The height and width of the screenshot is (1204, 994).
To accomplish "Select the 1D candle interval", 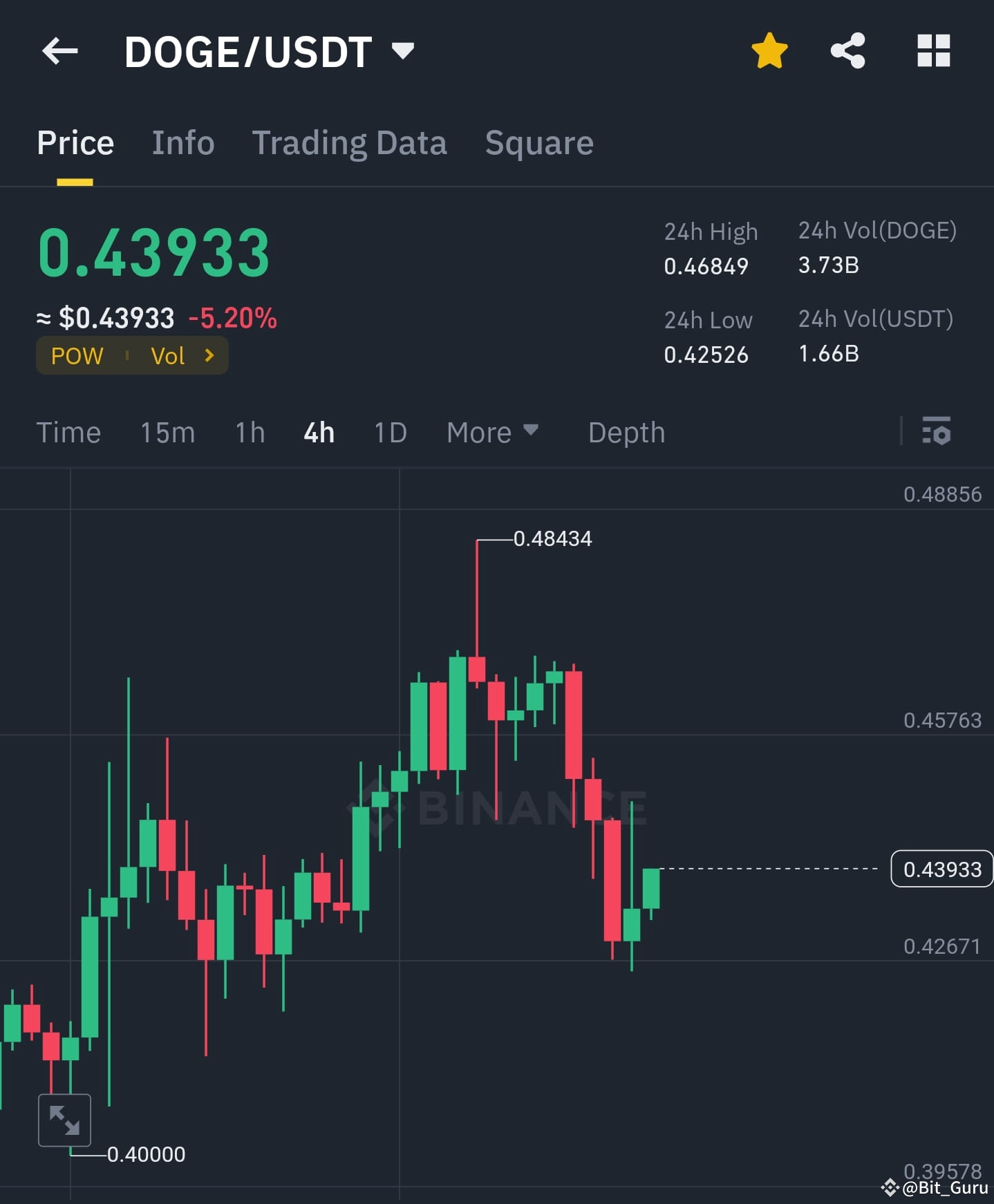I will [389, 432].
